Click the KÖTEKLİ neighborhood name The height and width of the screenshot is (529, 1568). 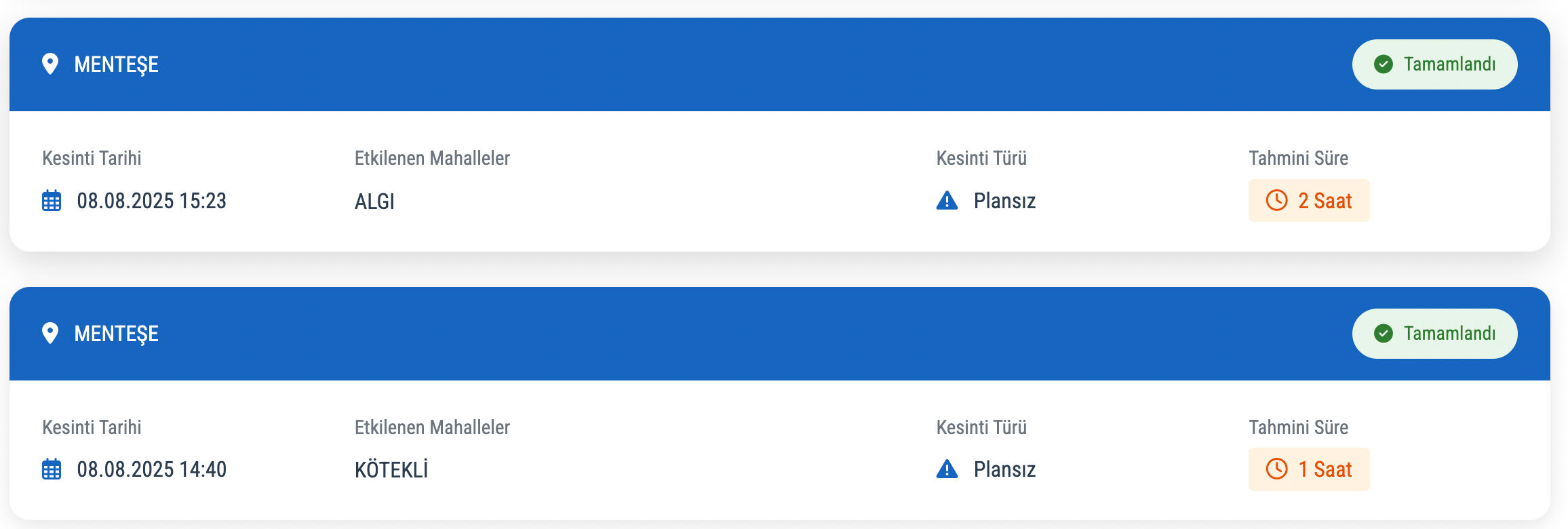pyautogui.click(x=391, y=470)
